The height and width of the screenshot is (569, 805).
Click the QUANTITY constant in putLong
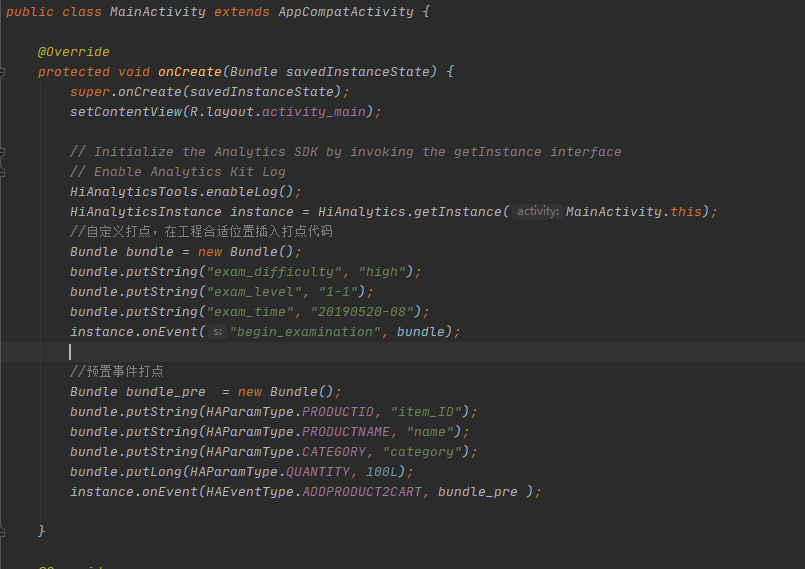pyautogui.click(x=318, y=472)
